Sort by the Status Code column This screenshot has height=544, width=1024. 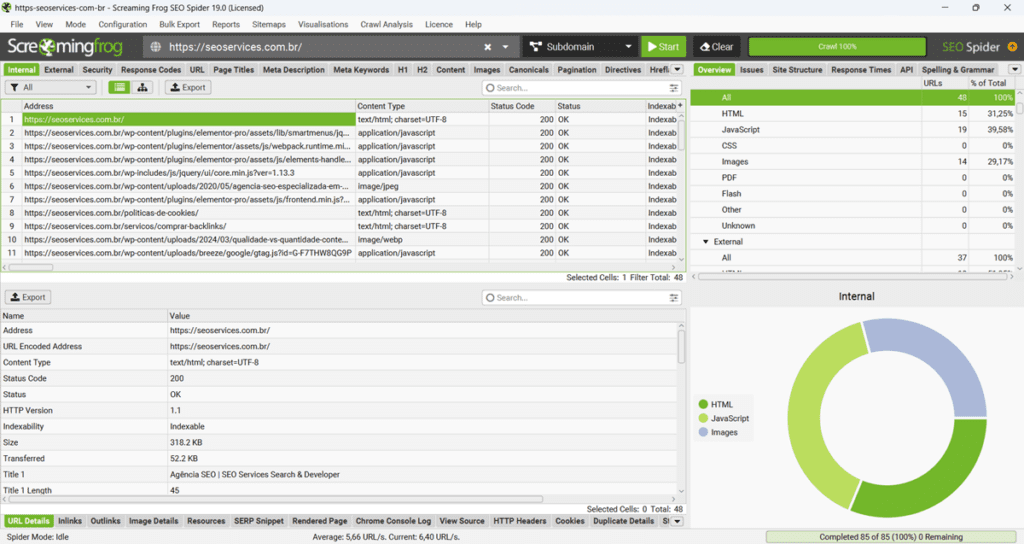[x=521, y=106]
